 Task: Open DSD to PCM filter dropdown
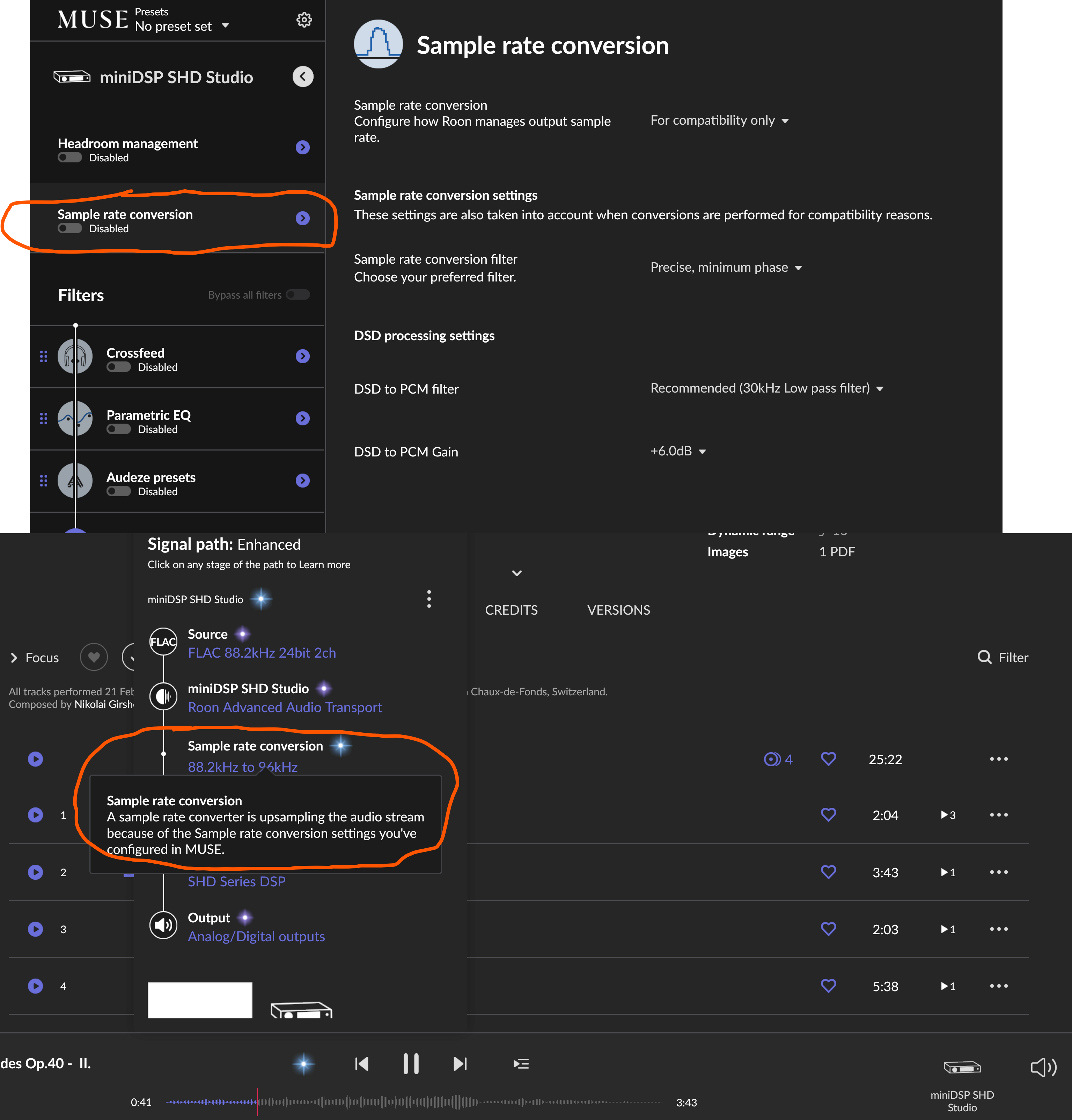[x=767, y=389]
